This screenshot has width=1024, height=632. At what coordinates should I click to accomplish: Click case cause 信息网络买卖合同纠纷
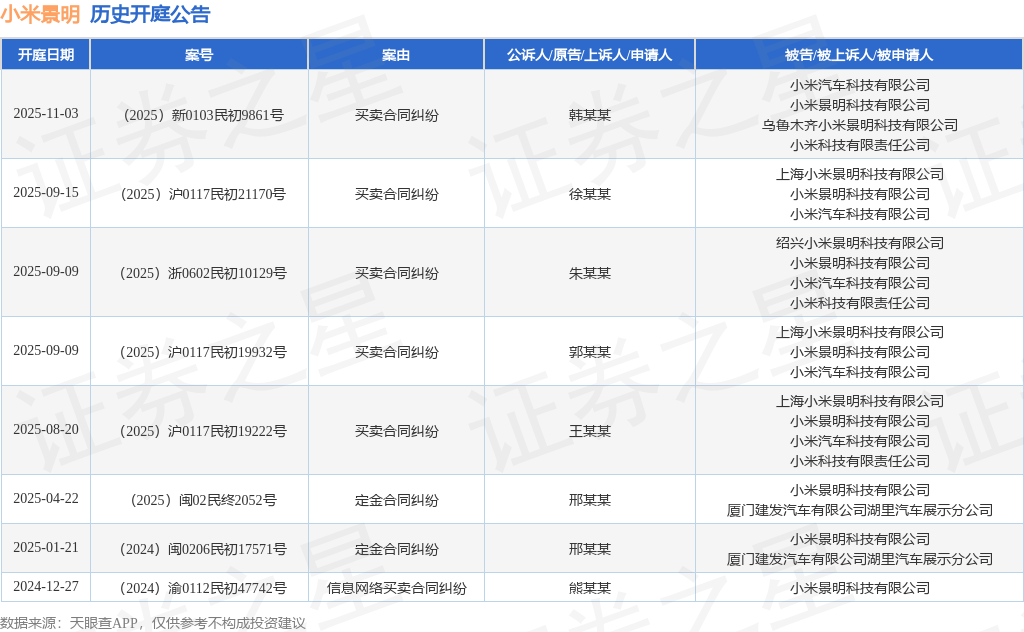tap(396, 589)
